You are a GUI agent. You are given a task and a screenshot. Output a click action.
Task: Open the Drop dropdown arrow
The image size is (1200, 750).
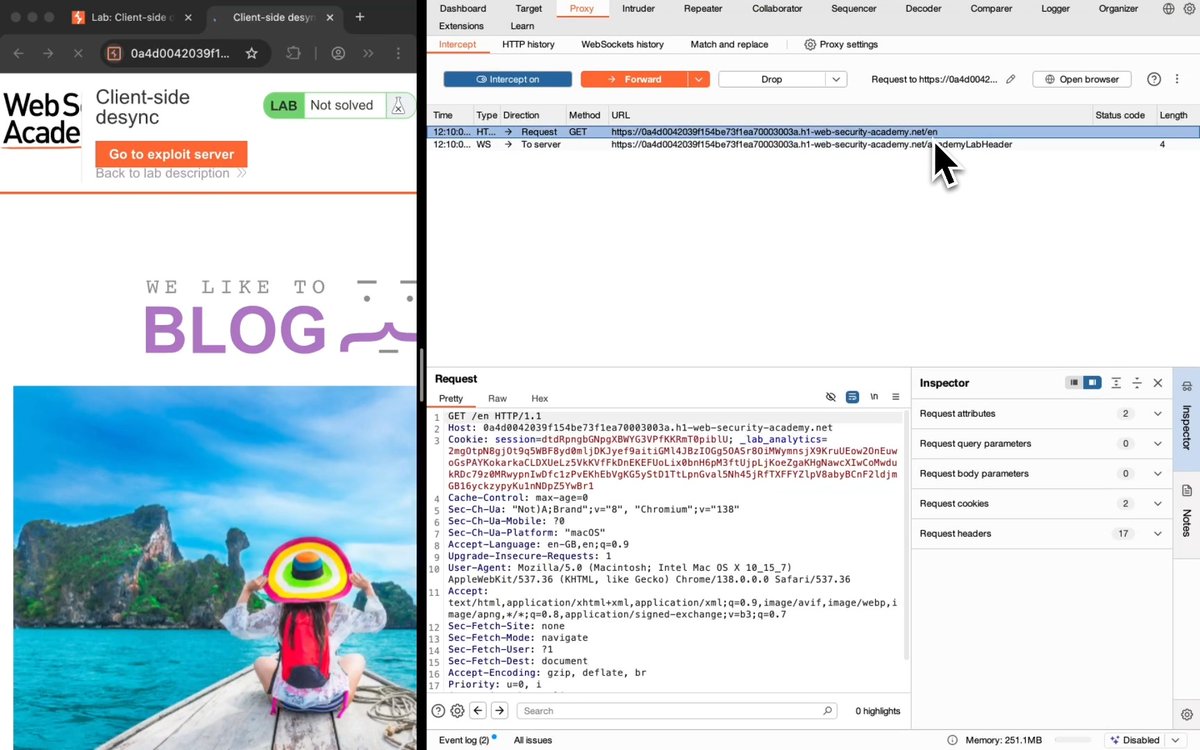click(x=837, y=79)
